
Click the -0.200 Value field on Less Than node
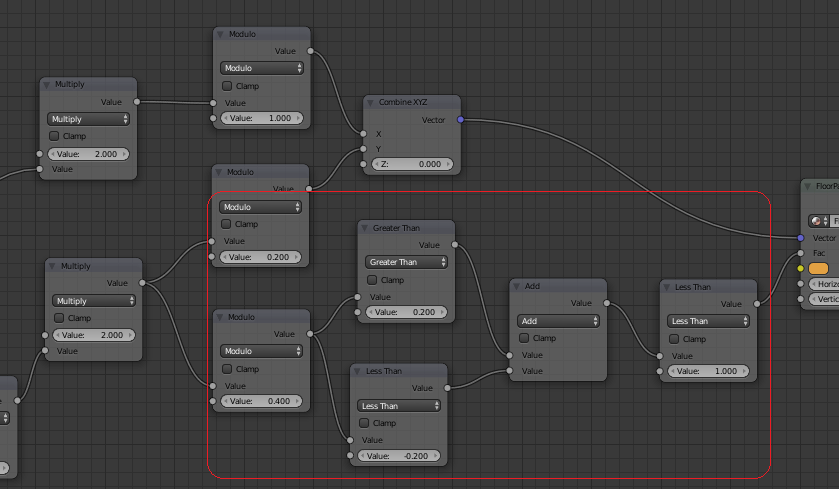click(399, 456)
